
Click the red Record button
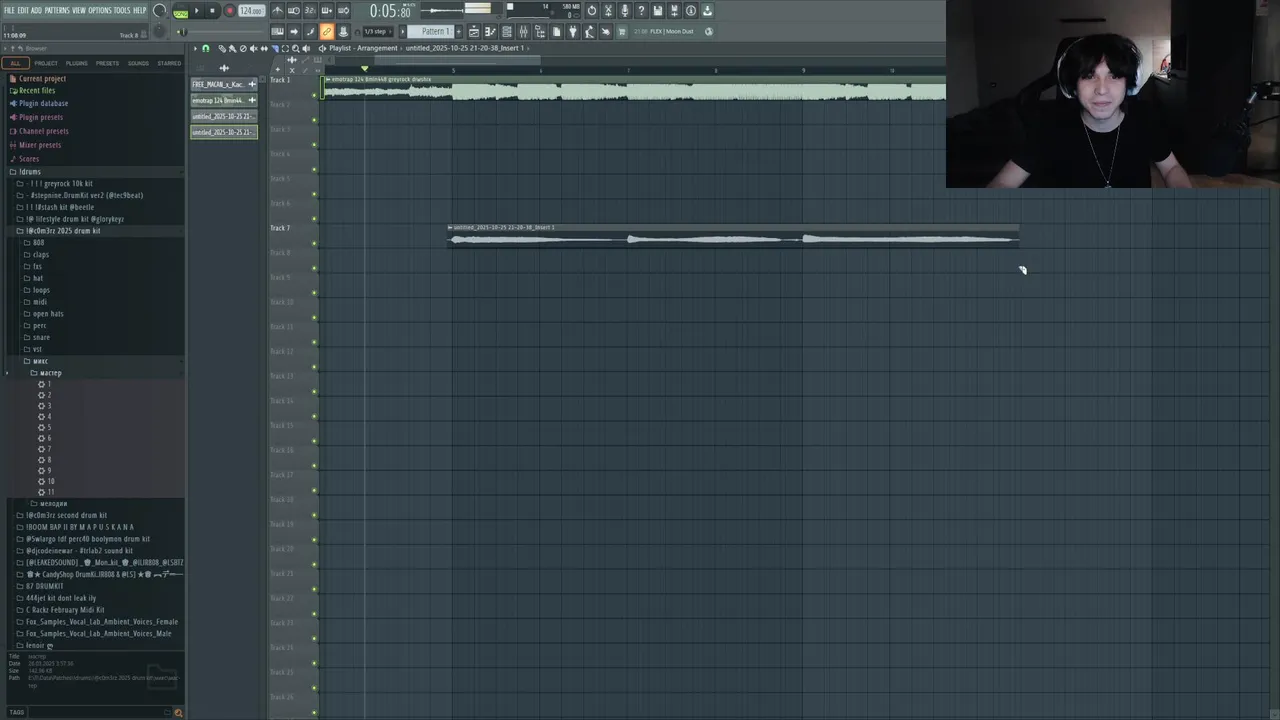(229, 11)
